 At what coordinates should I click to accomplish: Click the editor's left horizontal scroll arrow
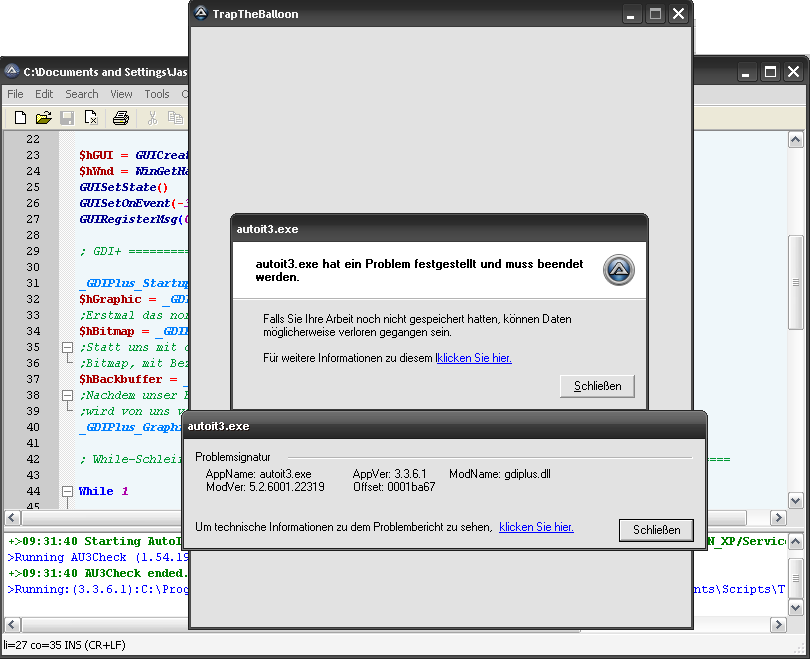(x=12, y=518)
